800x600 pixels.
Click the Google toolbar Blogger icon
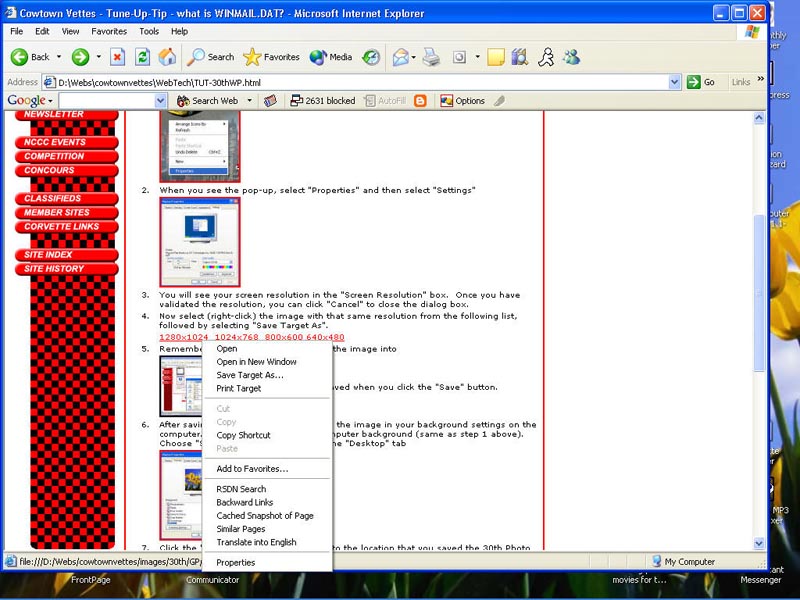click(x=420, y=101)
